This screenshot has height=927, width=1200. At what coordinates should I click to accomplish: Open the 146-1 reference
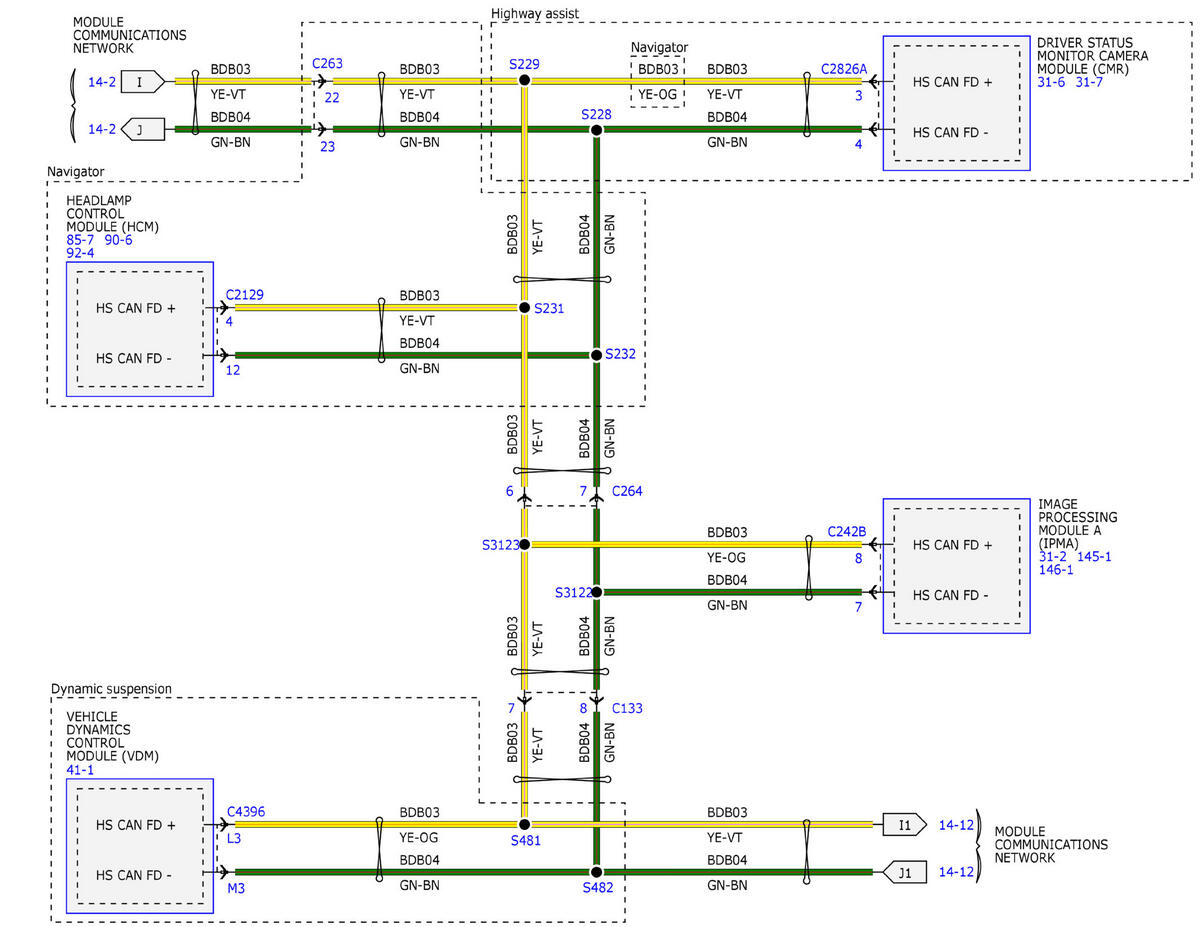tap(1056, 570)
